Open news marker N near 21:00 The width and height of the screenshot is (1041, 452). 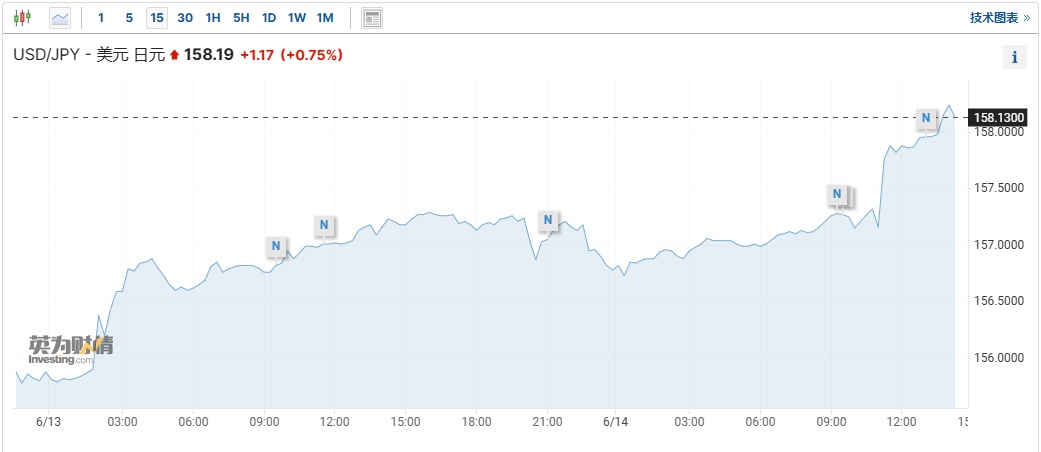(548, 220)
